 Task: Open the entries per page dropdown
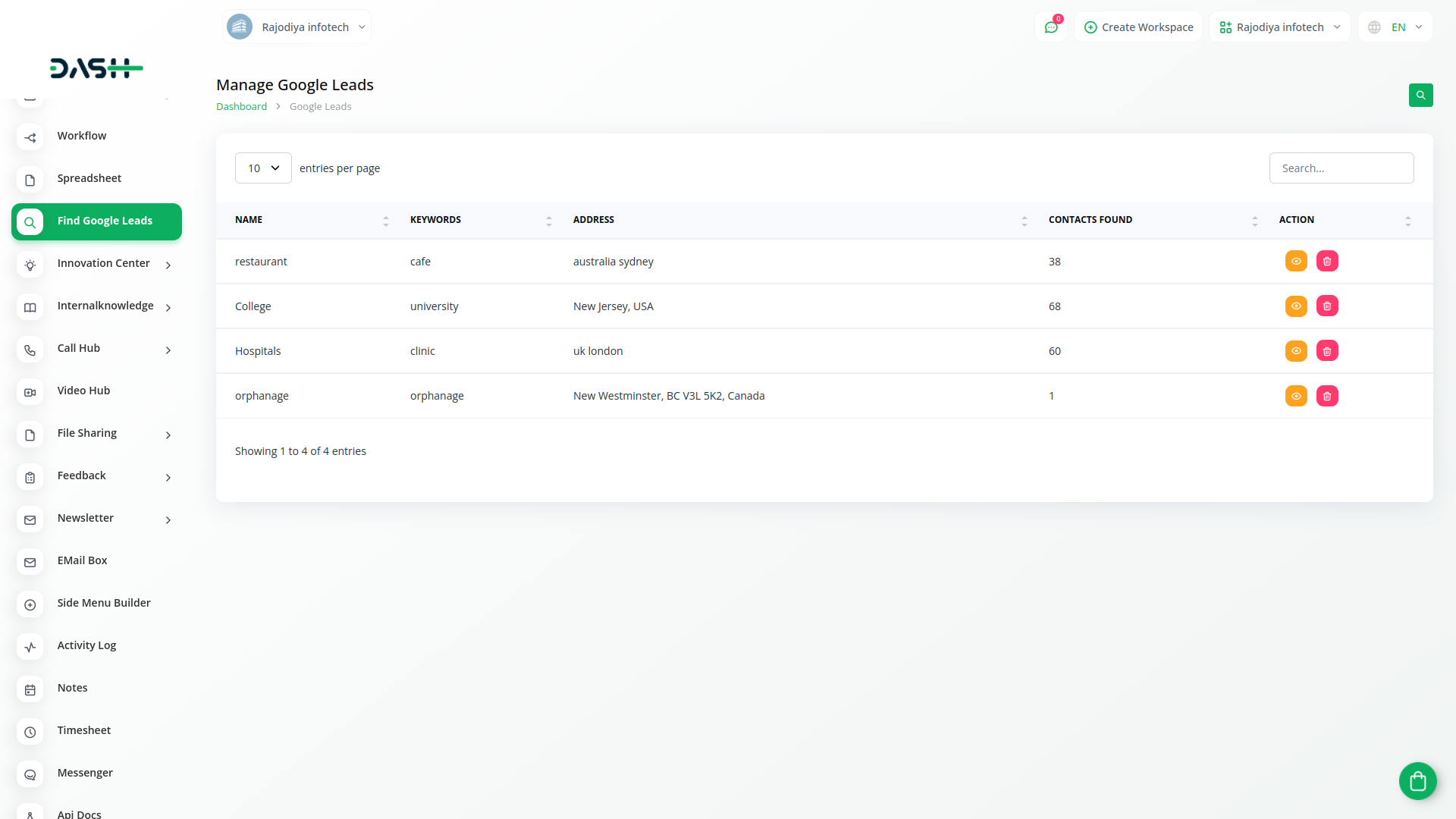263,168
